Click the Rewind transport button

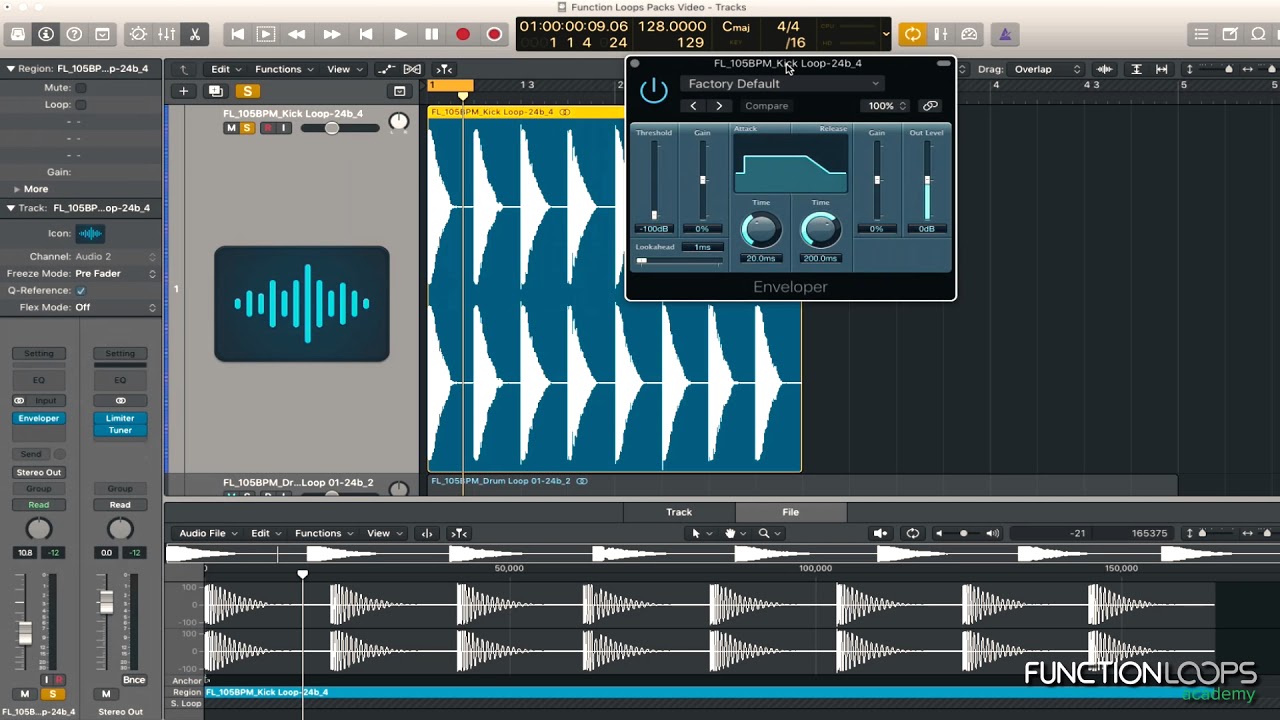[x=297, y=34]
